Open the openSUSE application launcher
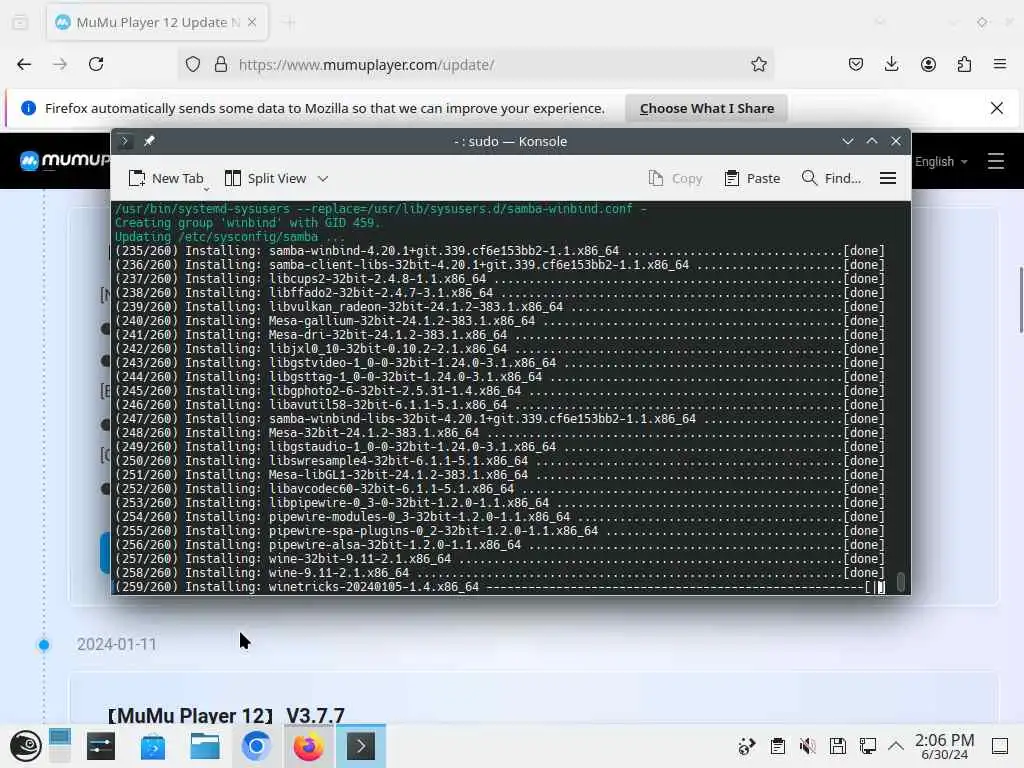The width and height of the screenshot is (1024, 768). tap(25, 746)
